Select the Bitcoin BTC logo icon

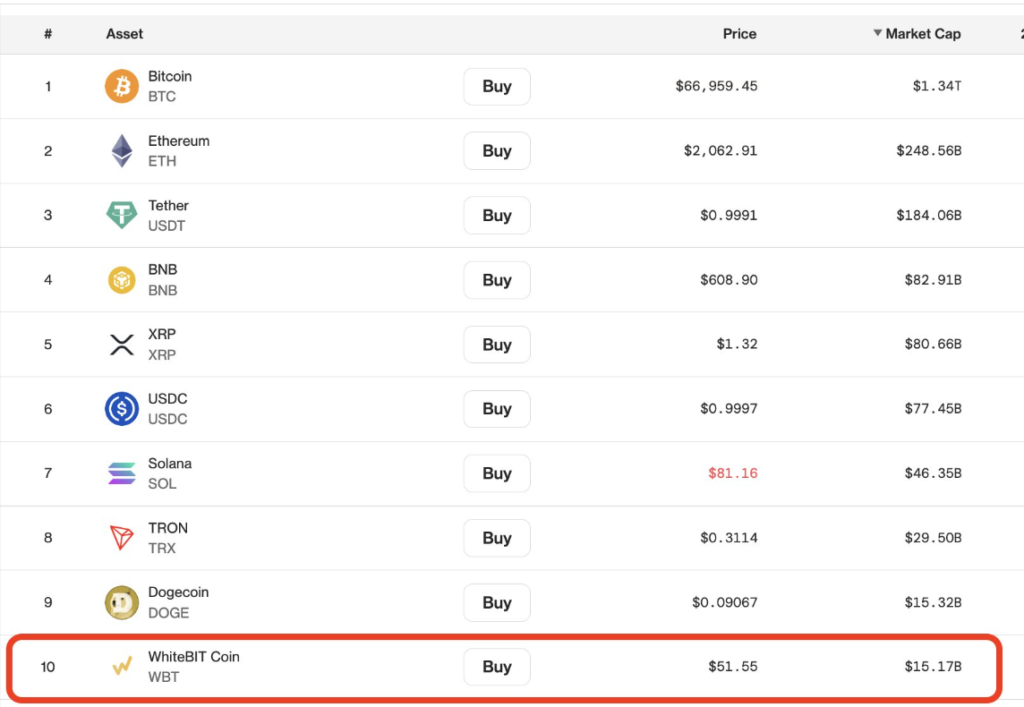[121, 86]
